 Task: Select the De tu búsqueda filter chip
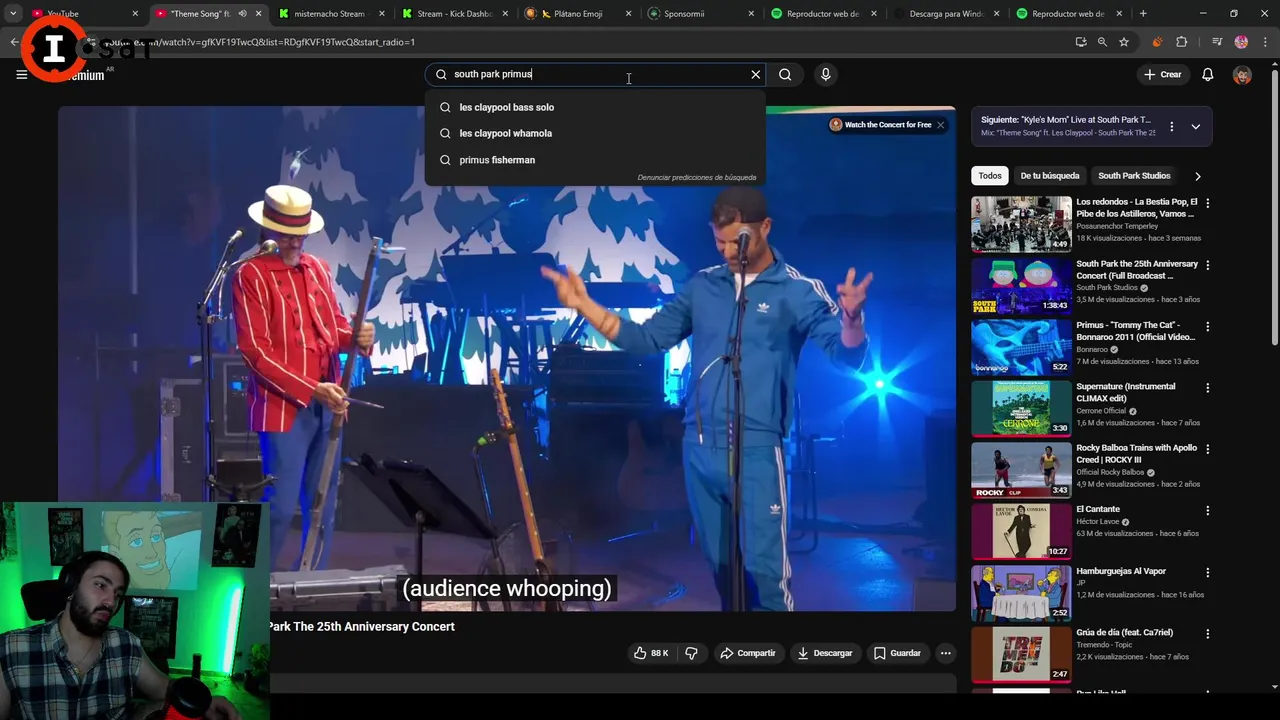tap(1049, 176)
